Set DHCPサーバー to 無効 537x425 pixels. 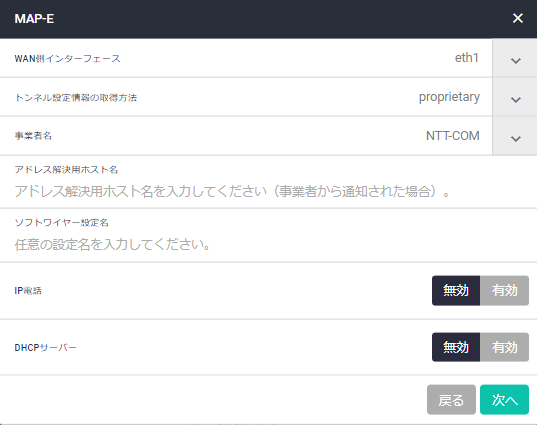click(456, 347)
